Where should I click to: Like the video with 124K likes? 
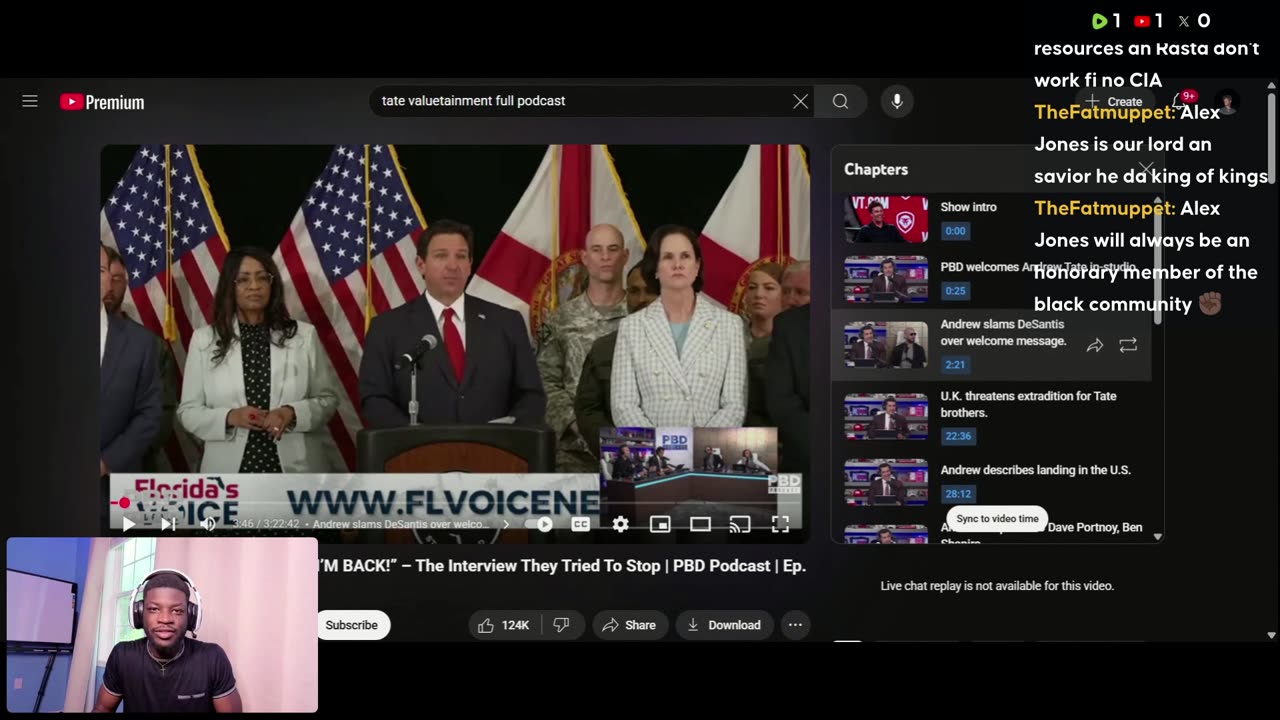coord(505,625)
